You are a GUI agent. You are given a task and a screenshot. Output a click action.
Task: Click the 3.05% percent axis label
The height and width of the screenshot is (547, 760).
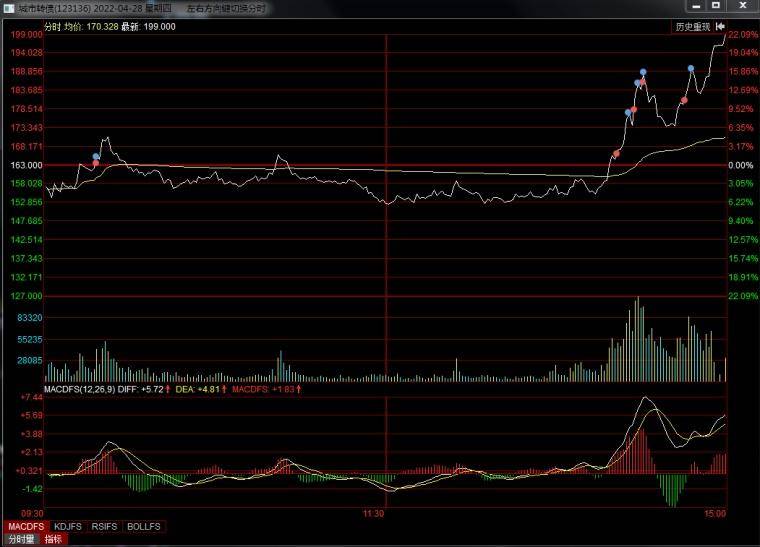(741, 184)
